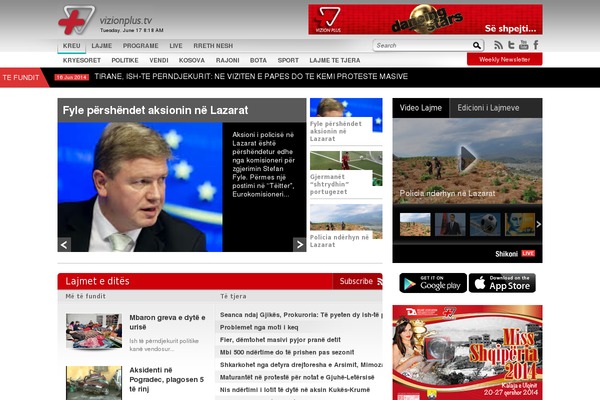Select the Gjermanët shtrydhin portugezet thumbnail
Screen dimensions: 600x400
click(x=346, y=173)
